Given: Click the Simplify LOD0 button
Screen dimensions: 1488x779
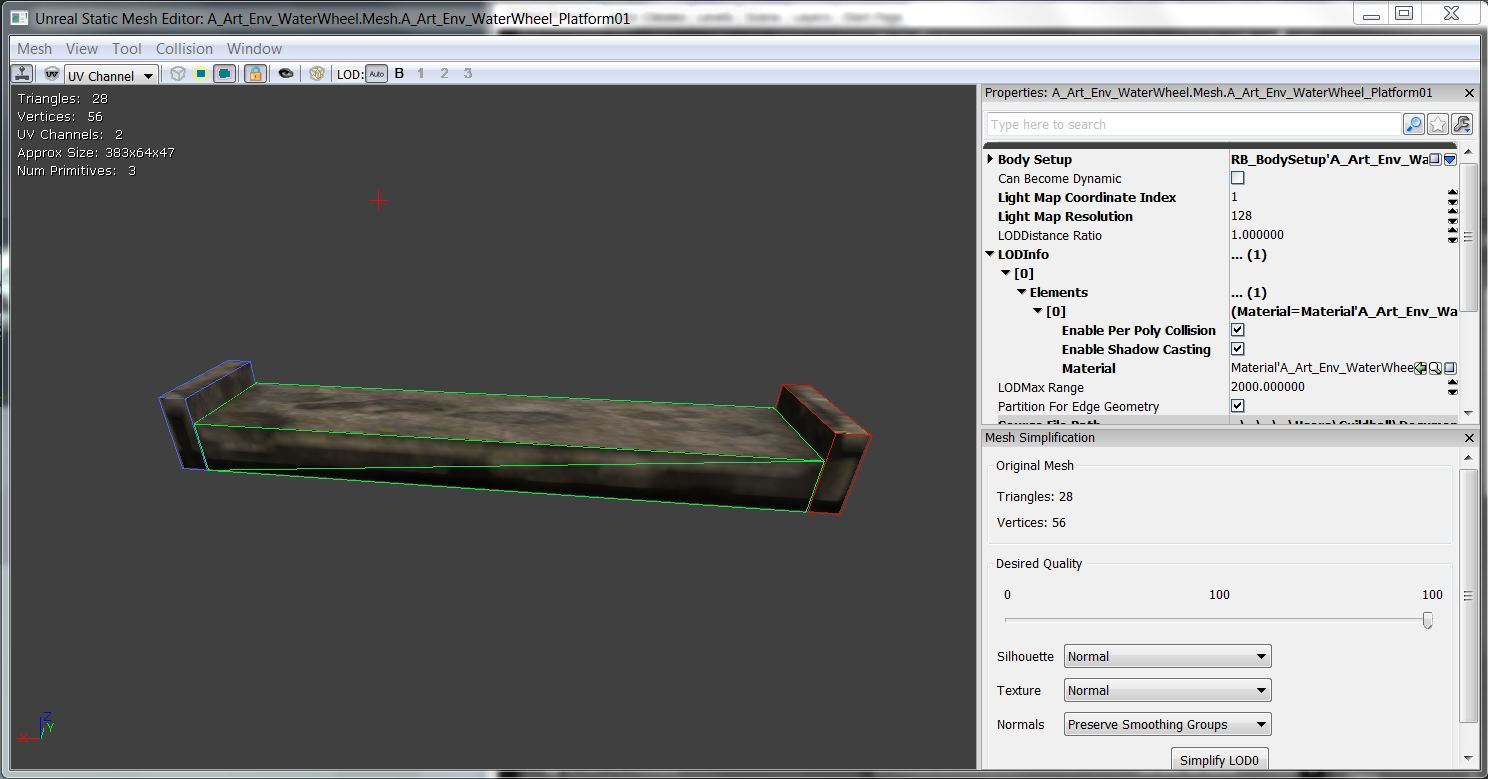Looking at the screenshot, I should point(1219,759).
